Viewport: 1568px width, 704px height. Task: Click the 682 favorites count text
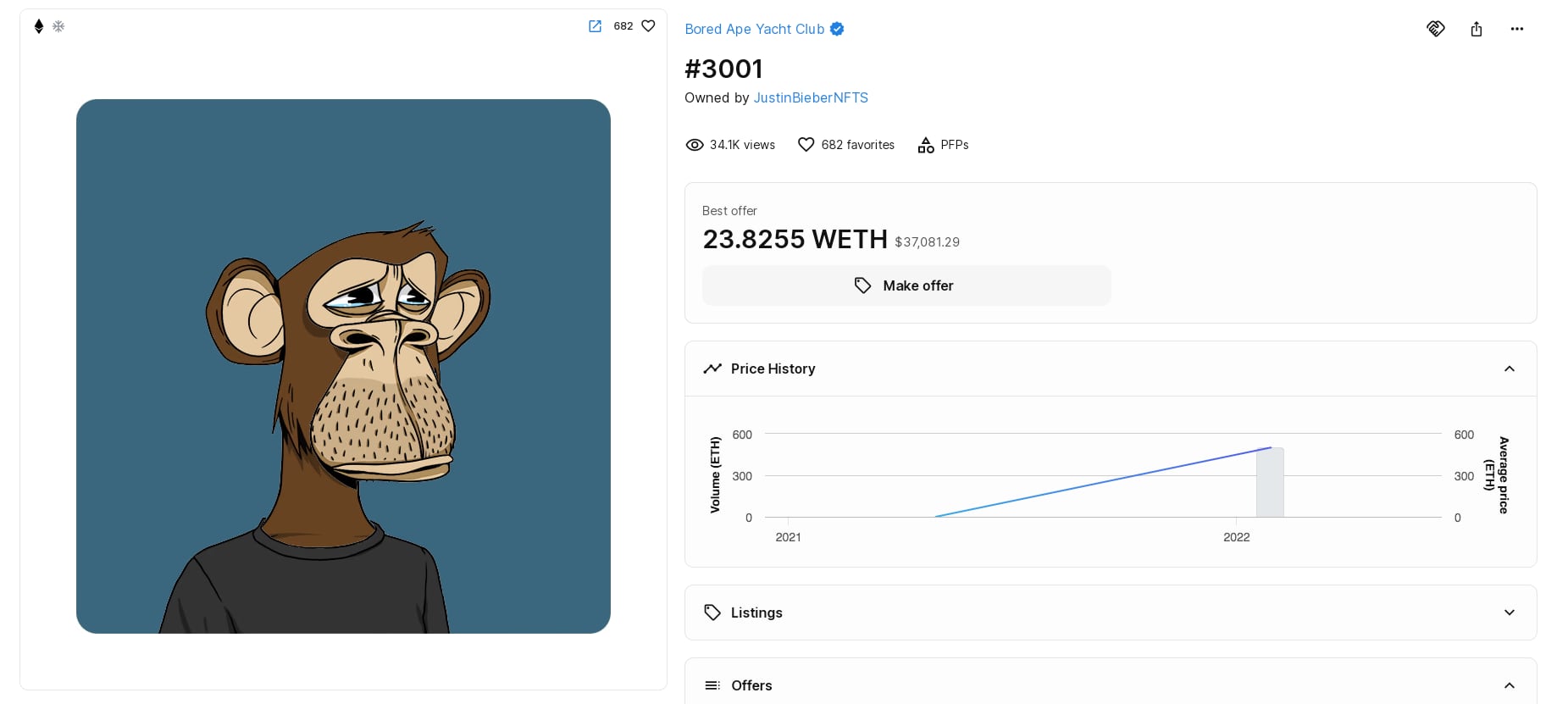[x=857, y=145]
